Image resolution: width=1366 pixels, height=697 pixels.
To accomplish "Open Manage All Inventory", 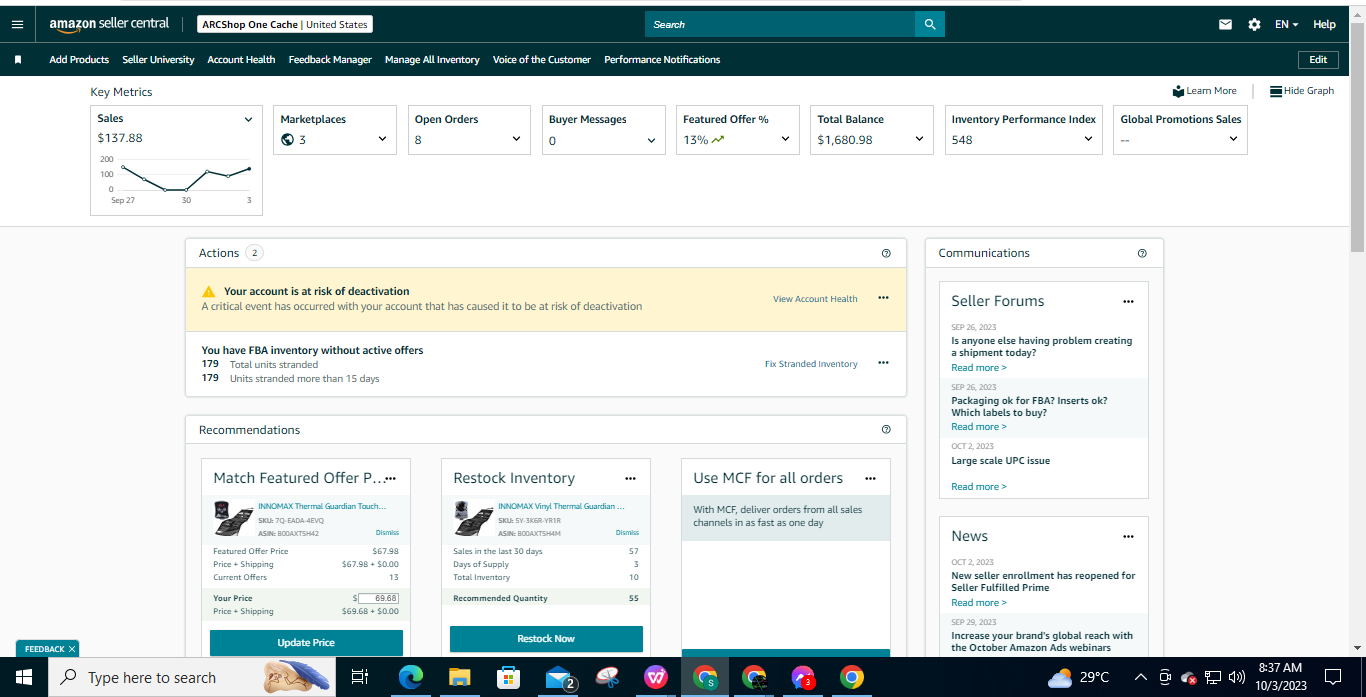I will [x=432, y=60].
